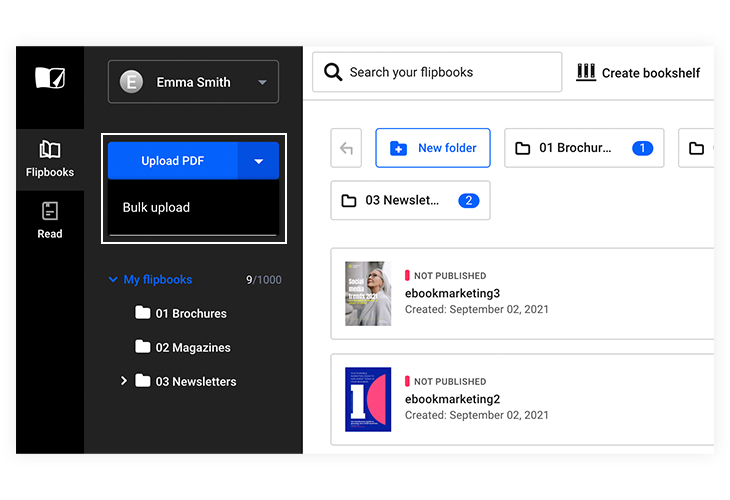This screenshot has width=730, height=500.
Task: Click the Created date under ebookmarketing2
Action: coord(477,415)
